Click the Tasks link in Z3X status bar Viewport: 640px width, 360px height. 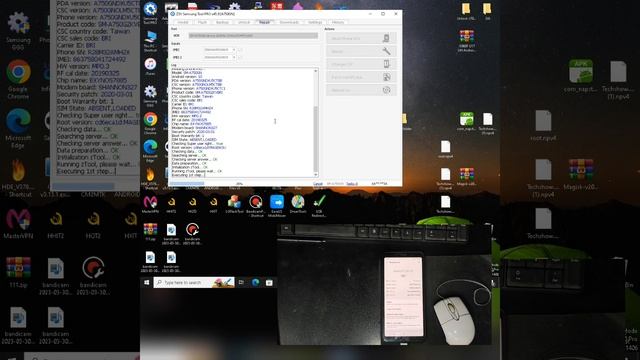coord(352,184)
